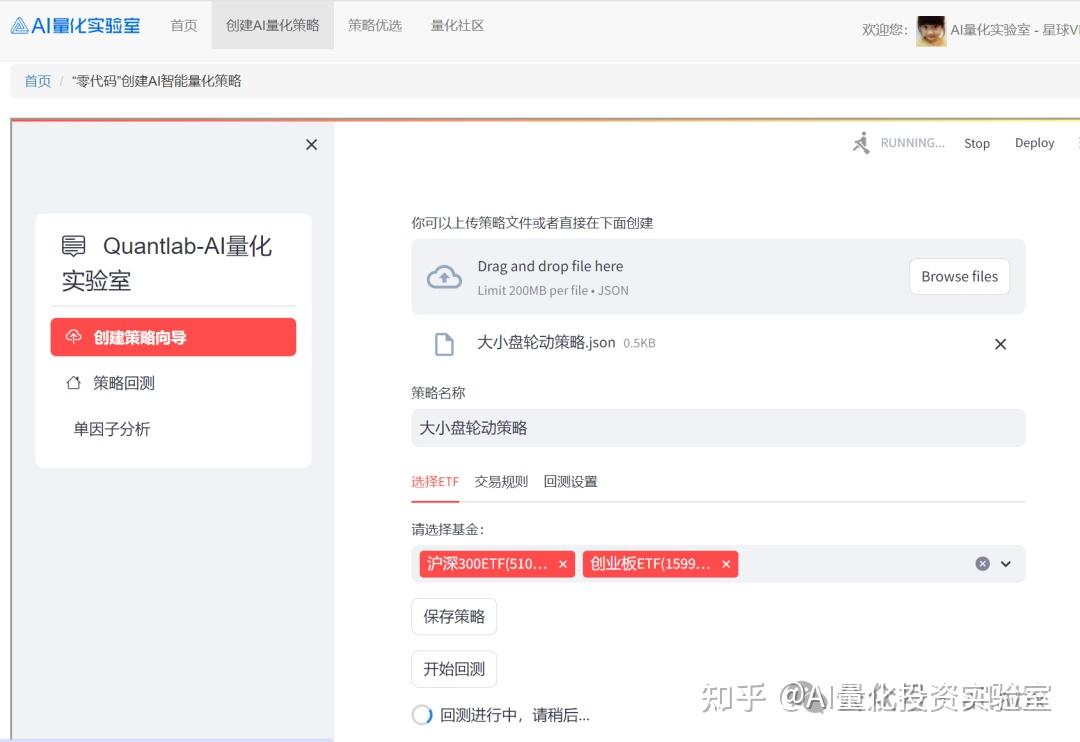Click the AI量化实验室 logo icon
The width and height of the screenshot is (1080, 742).
[18, 25]
